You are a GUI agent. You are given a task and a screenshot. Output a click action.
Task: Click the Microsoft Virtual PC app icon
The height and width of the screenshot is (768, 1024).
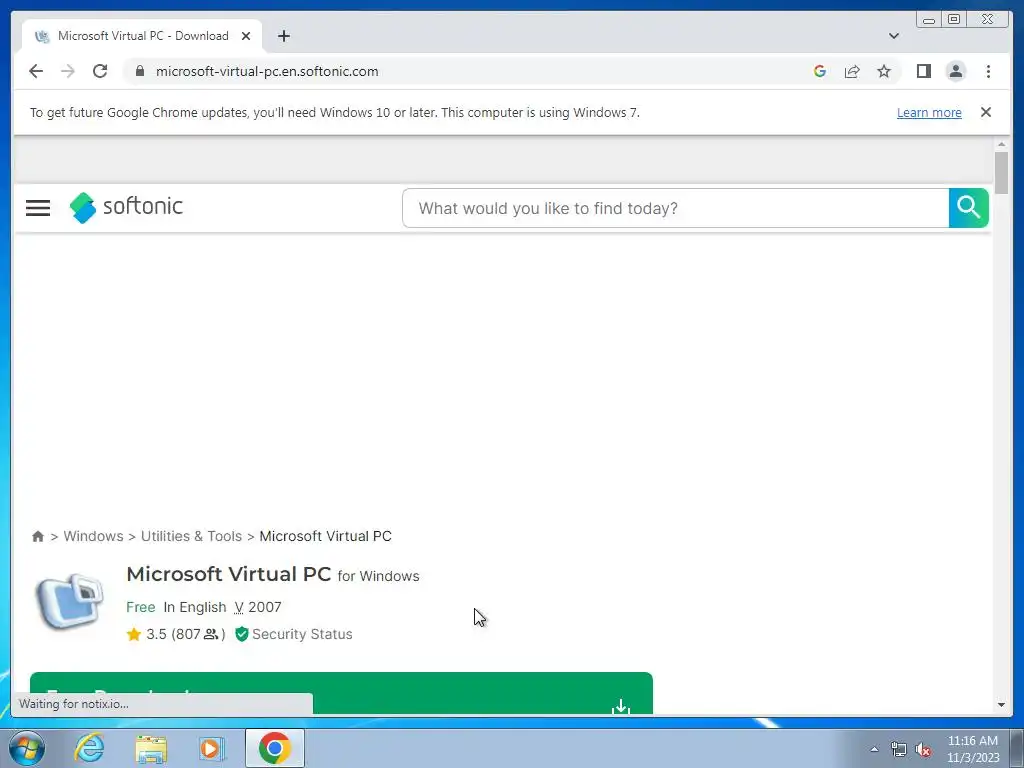[69, 601]
